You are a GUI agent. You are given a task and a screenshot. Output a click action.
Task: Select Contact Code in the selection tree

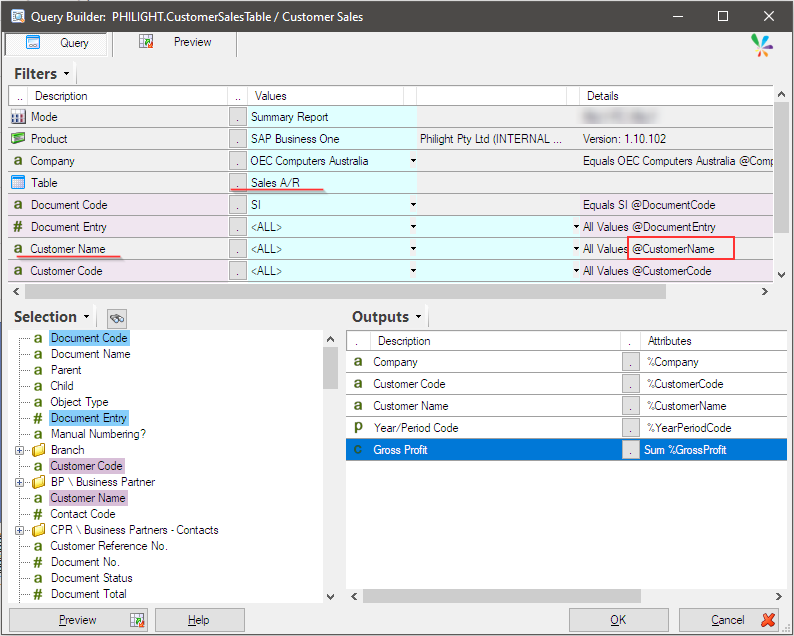click(x=83, y=514)
